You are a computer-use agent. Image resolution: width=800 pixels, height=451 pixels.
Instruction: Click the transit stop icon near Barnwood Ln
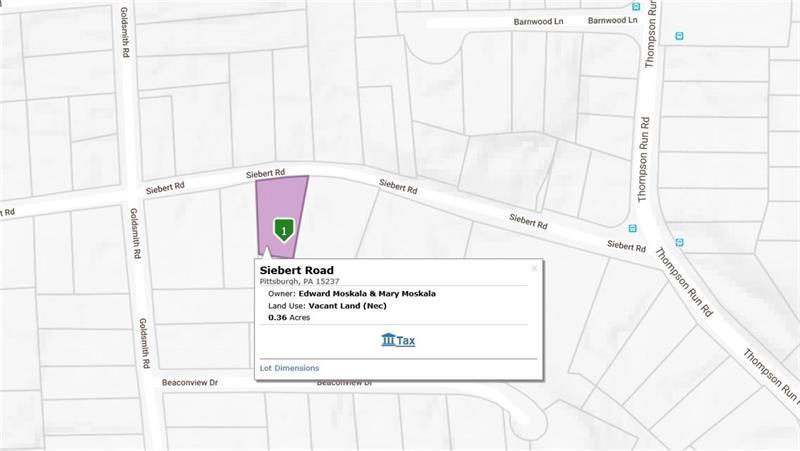pos(636,7)
